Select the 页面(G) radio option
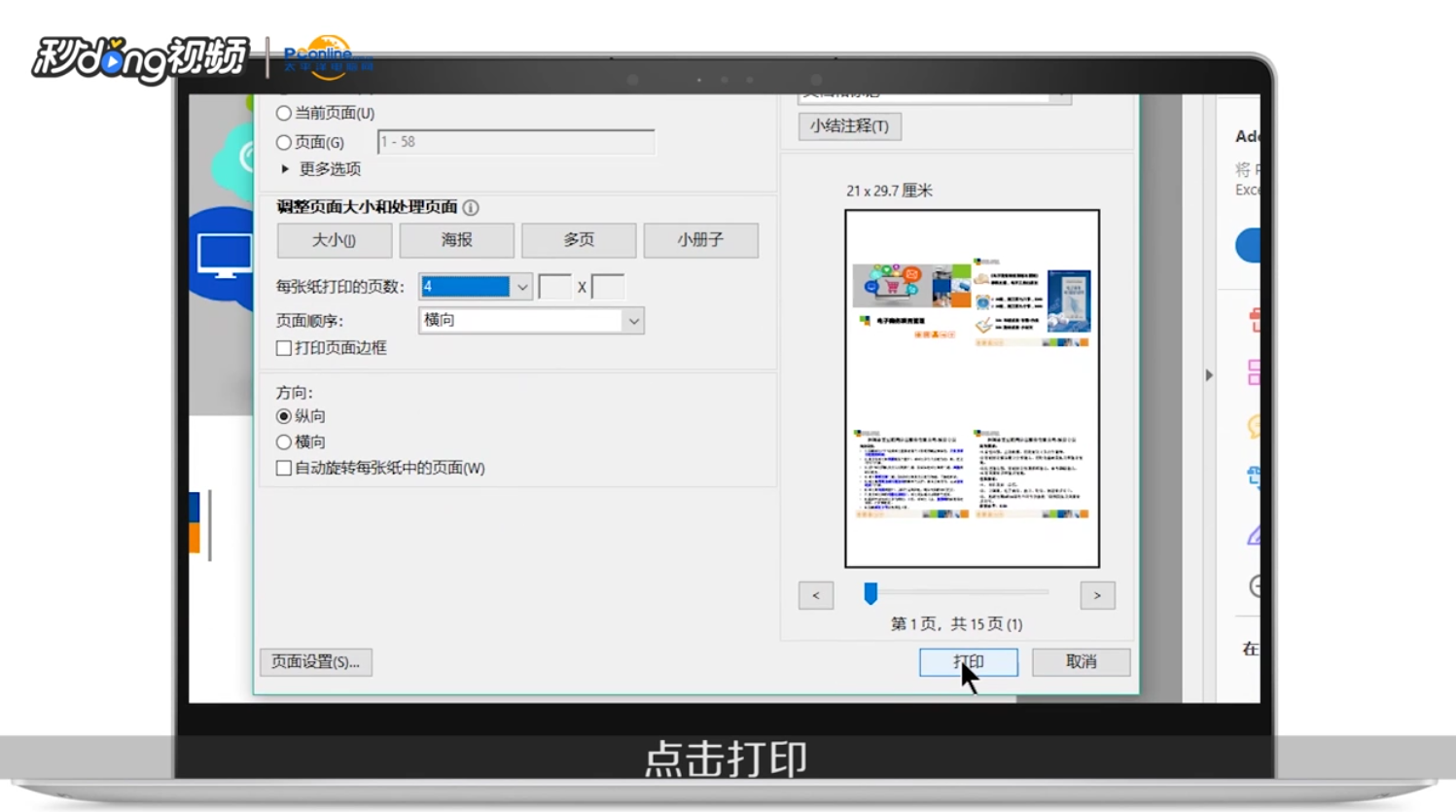The image size is (1456, 812). (x=284, y=143)
